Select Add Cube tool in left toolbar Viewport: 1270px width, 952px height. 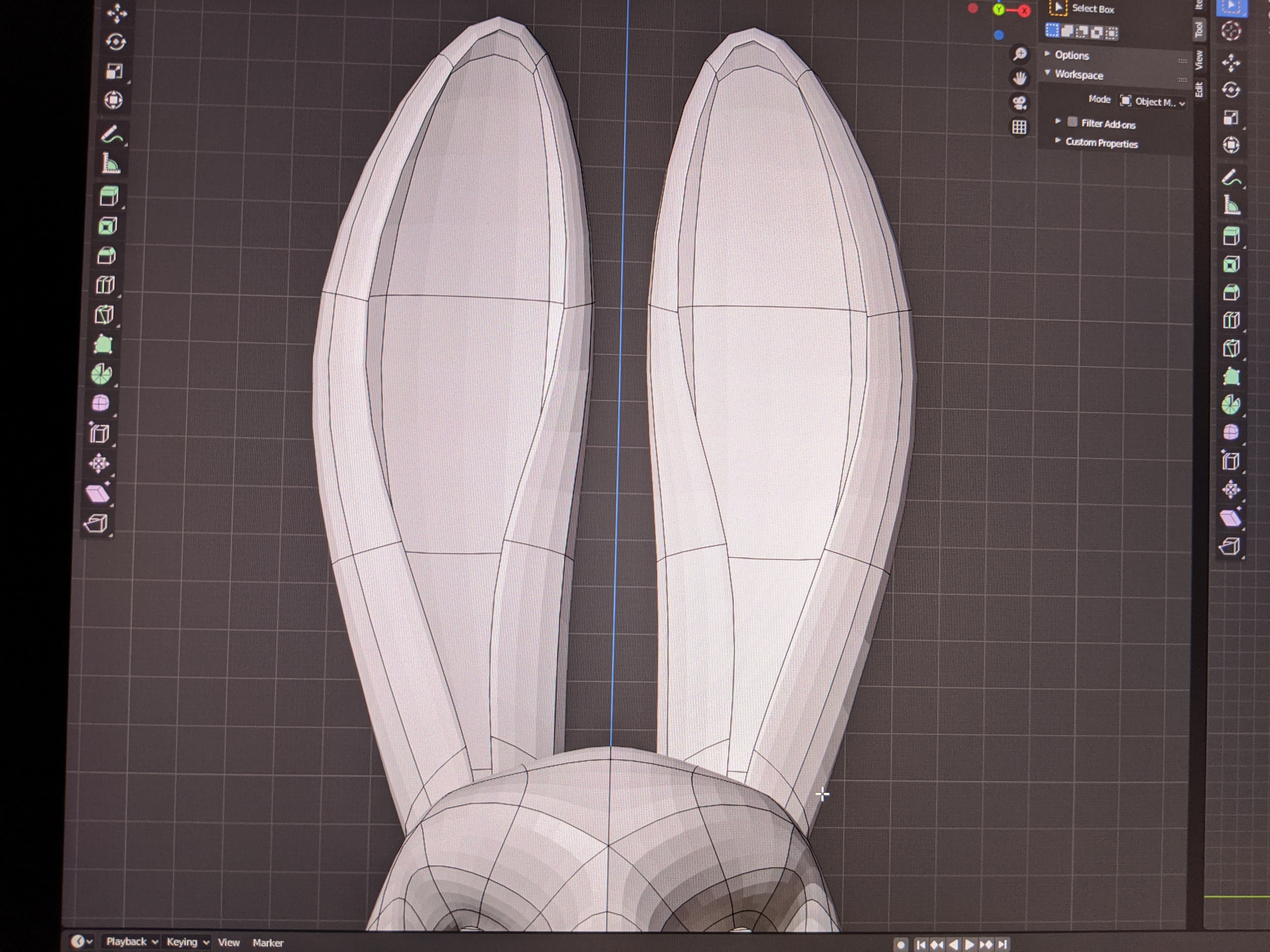coord(109,196)
